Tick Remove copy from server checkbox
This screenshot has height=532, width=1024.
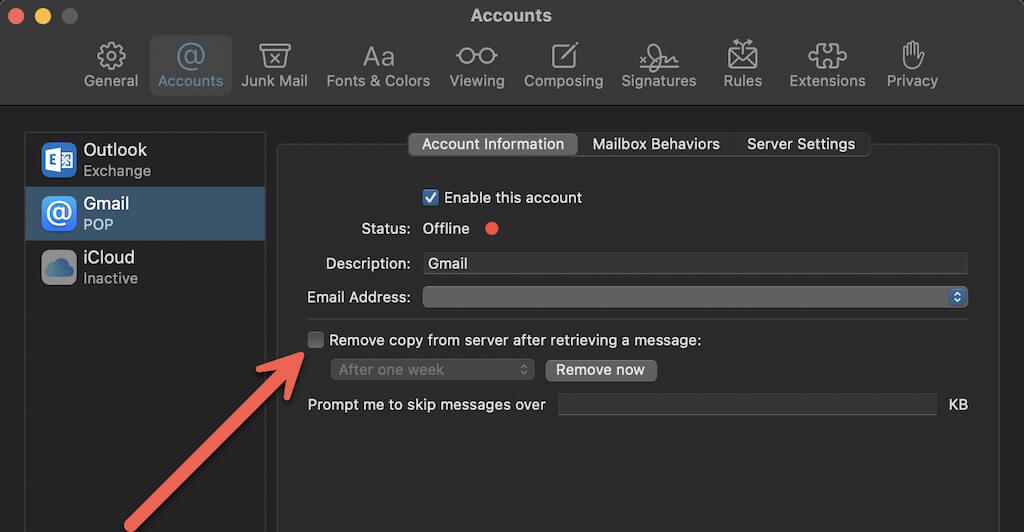(315, 339)
